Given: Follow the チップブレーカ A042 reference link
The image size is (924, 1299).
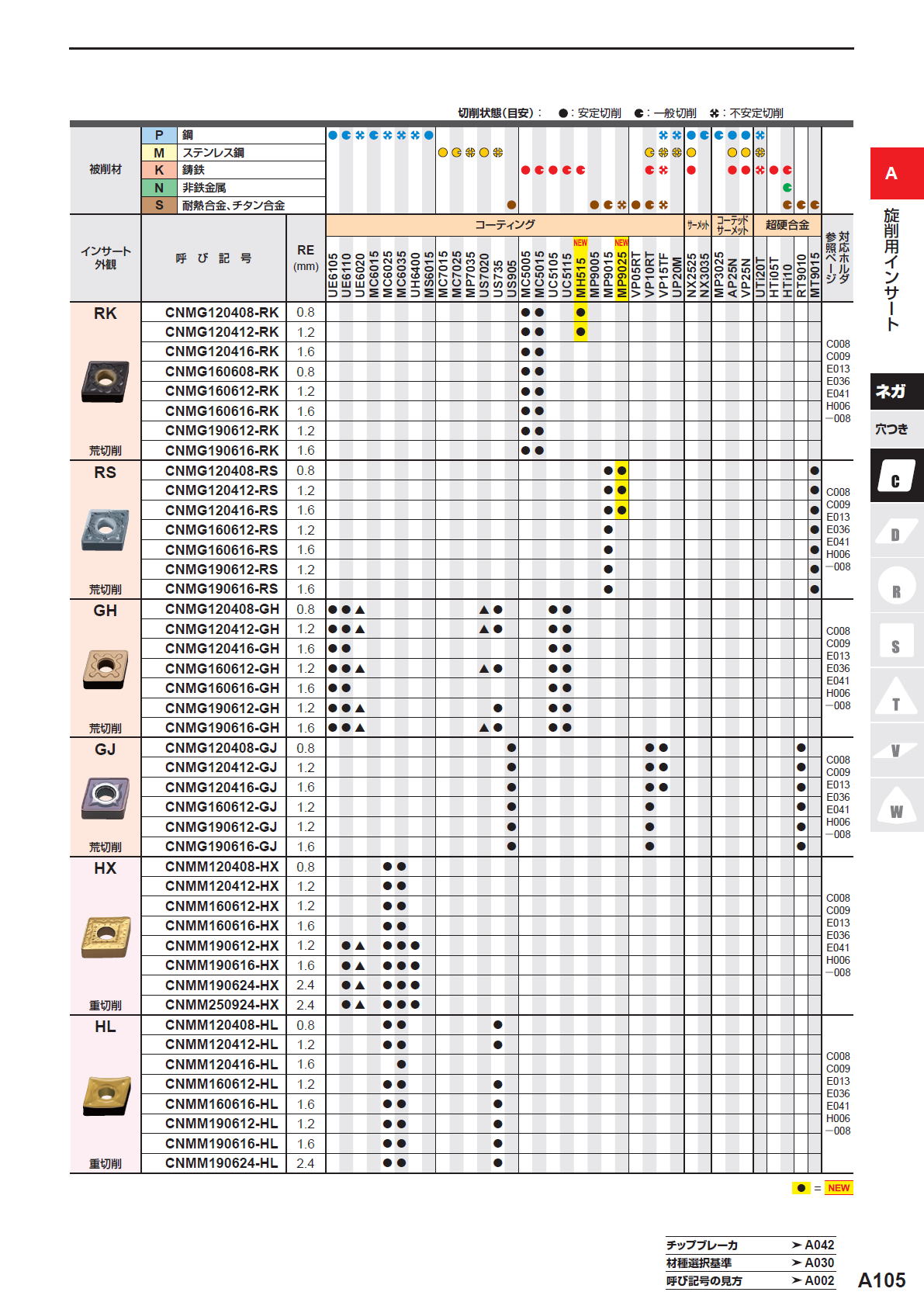Looking at the screenshot, I should click(750, 1245).
